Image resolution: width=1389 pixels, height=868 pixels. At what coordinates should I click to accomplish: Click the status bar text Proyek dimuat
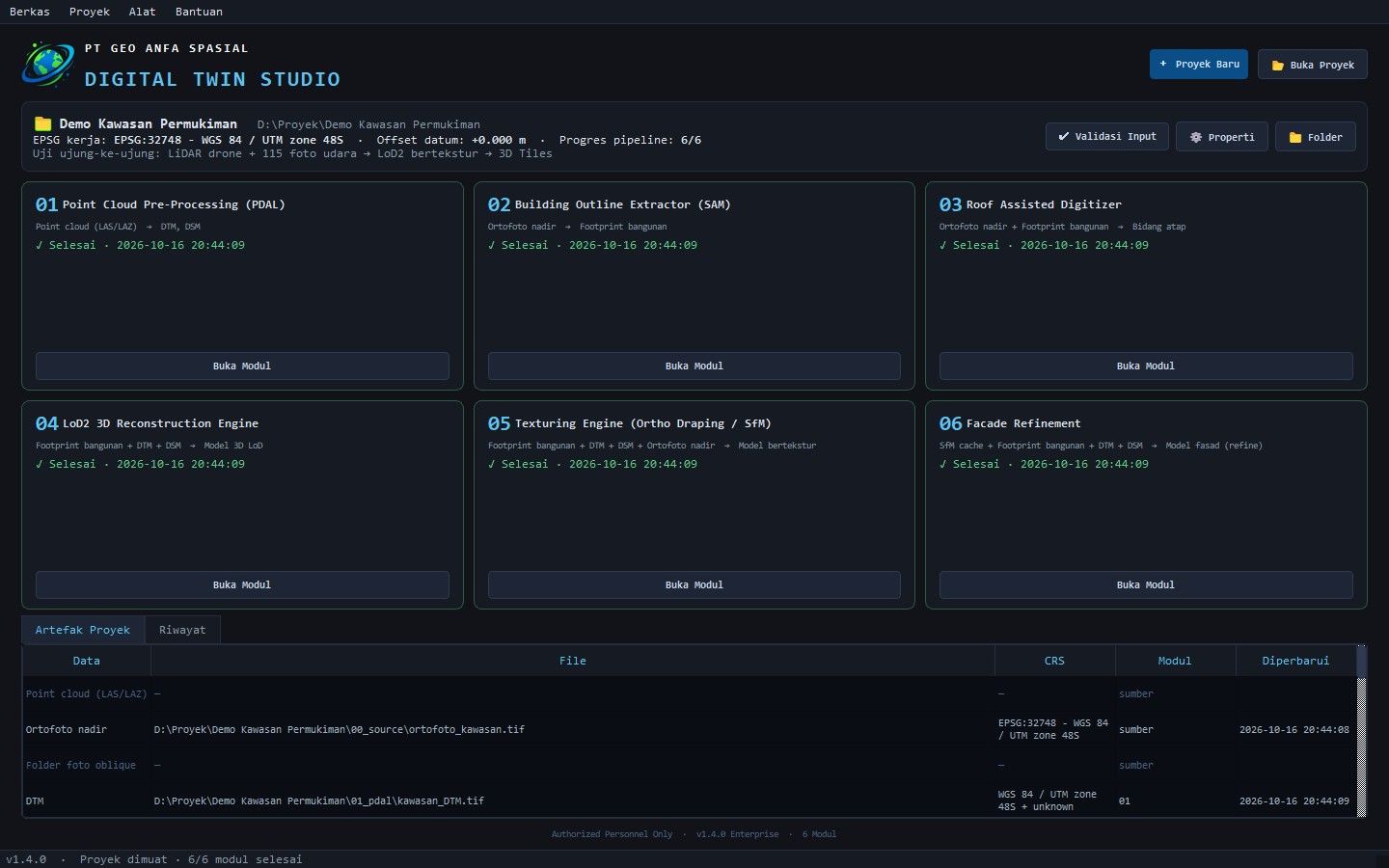point(123,859)
